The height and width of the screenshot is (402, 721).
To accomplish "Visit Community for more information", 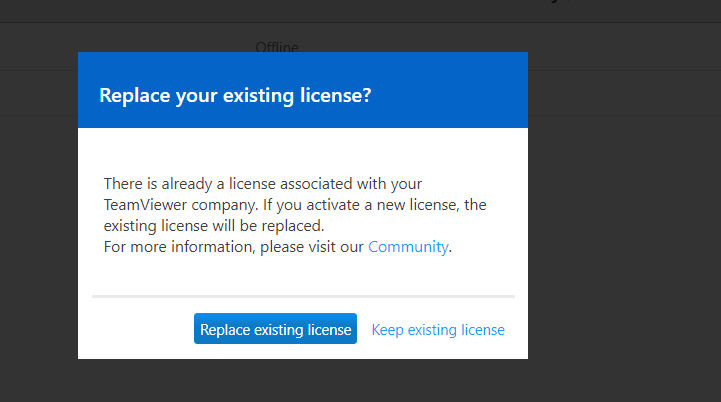I will click(x=408, y=247).
